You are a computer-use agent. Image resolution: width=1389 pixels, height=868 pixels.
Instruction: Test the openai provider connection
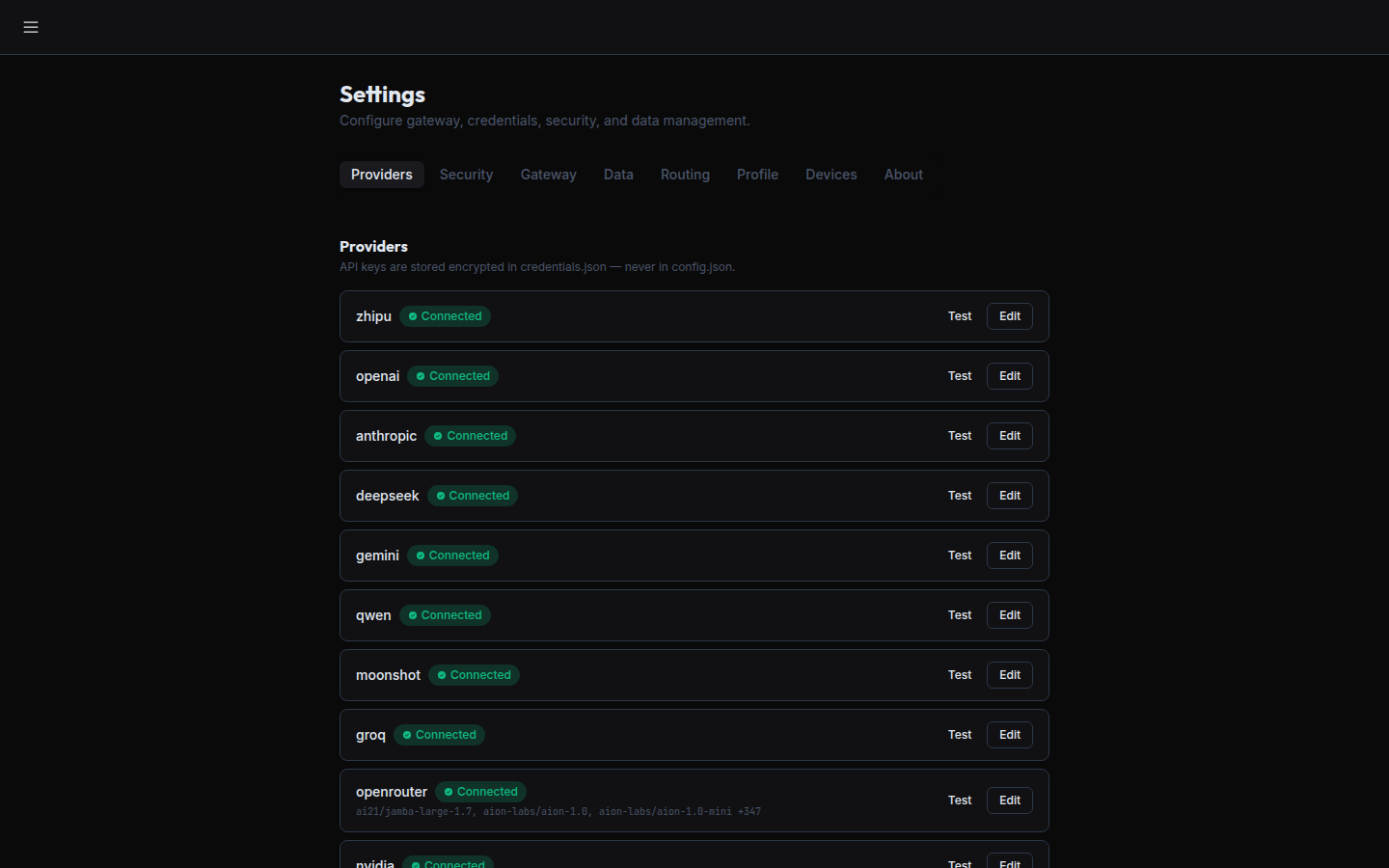pyautogui.click(x=960, y=376)
